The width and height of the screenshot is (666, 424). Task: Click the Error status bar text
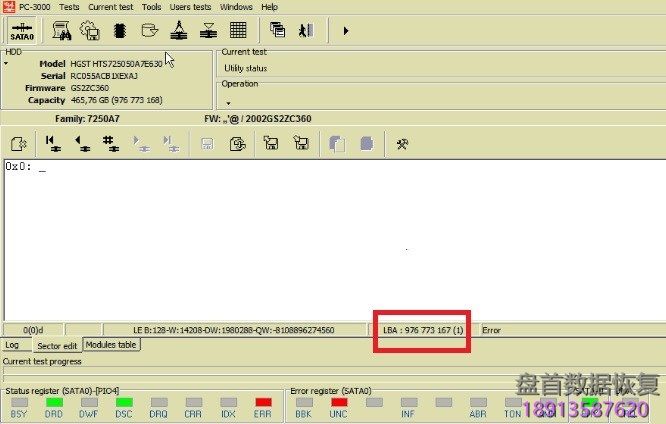pos(491,330)
